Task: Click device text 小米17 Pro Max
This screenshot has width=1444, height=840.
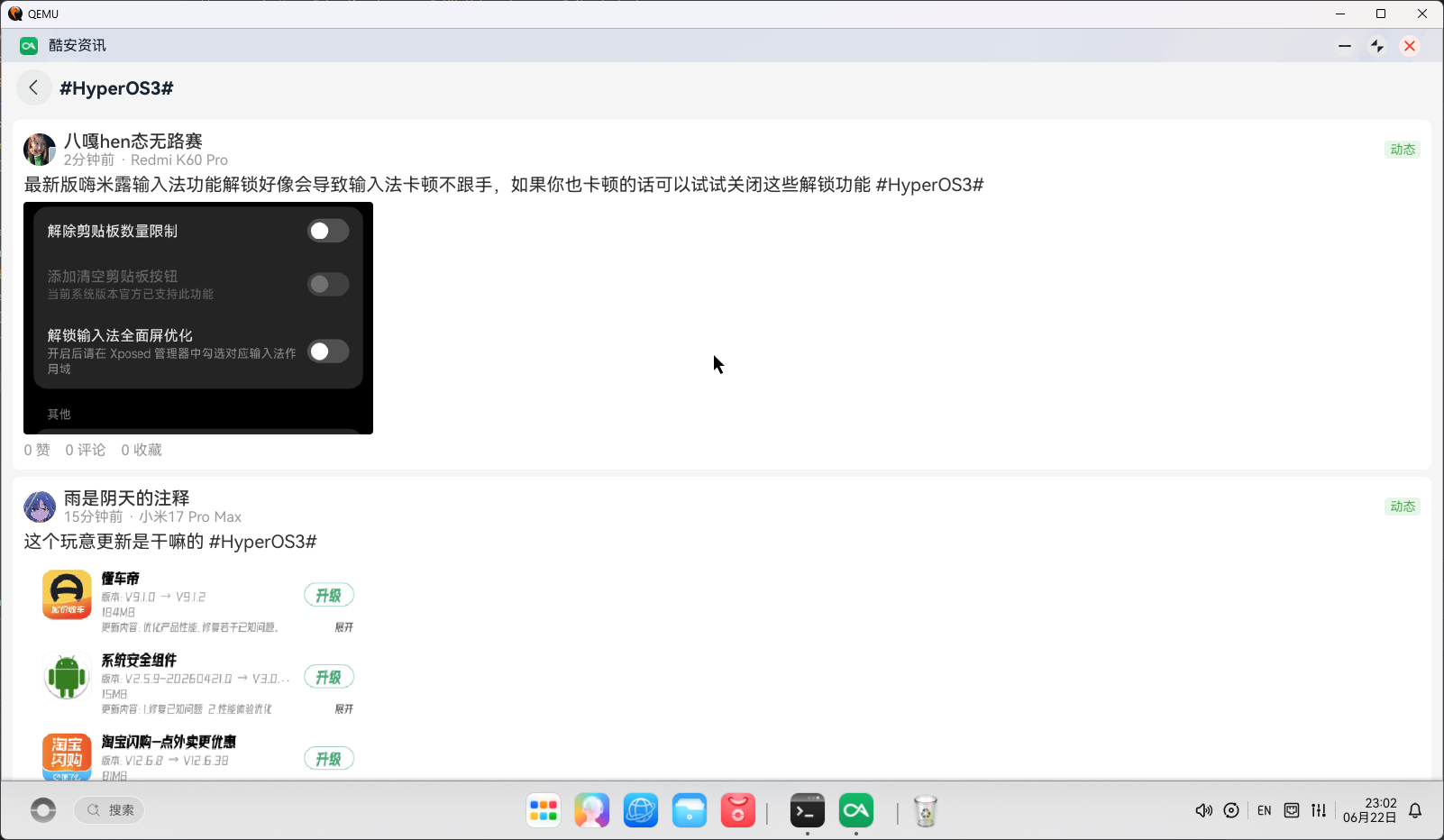Action: pyautogui.click(x=190, y=516)
